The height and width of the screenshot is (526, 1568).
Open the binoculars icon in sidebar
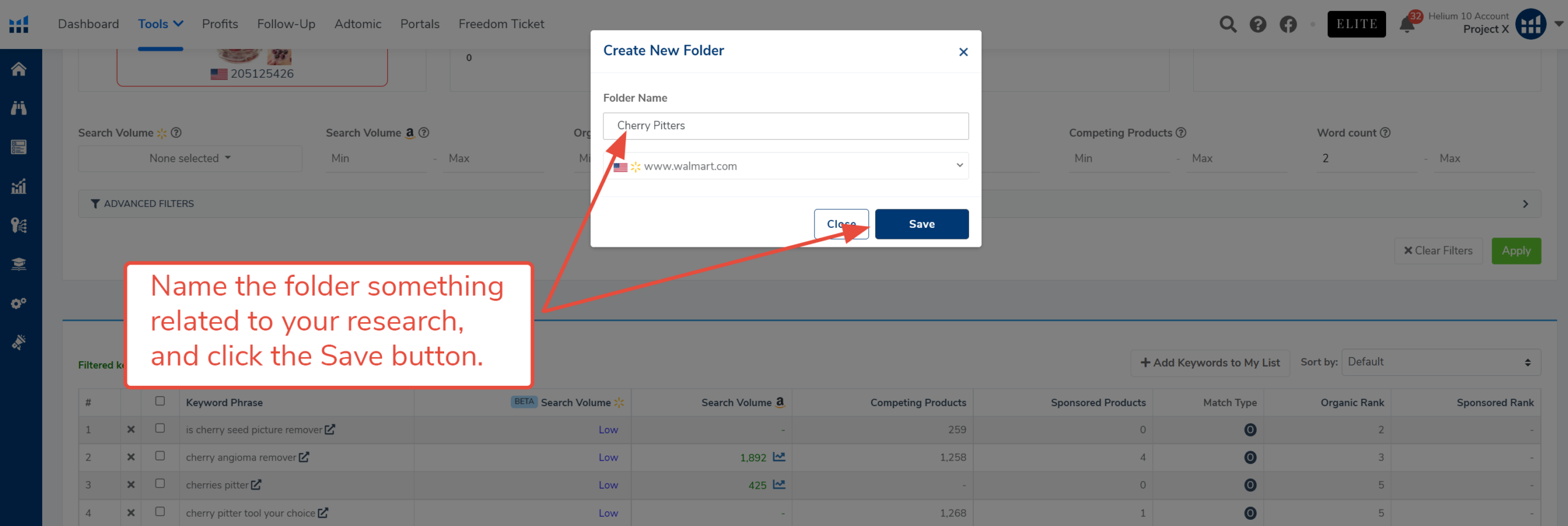pos(19,108)
